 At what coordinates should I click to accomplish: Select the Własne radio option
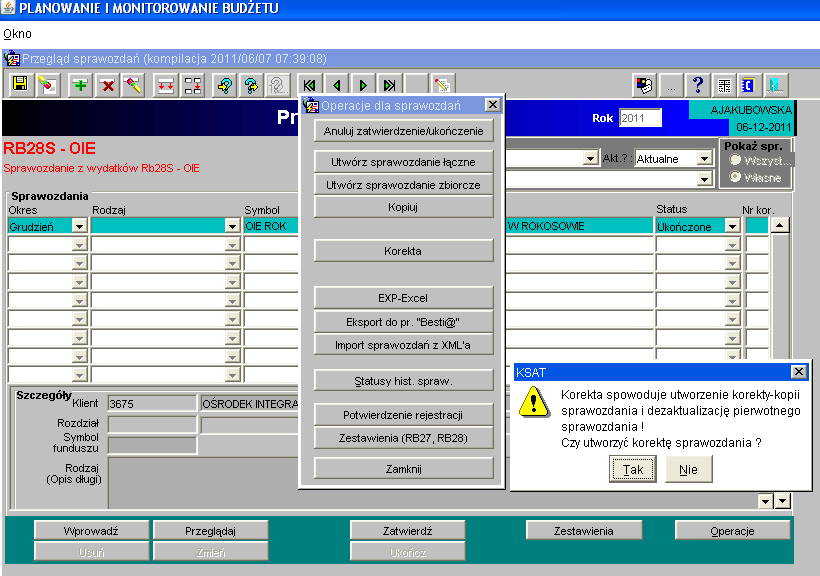(735, 177)
